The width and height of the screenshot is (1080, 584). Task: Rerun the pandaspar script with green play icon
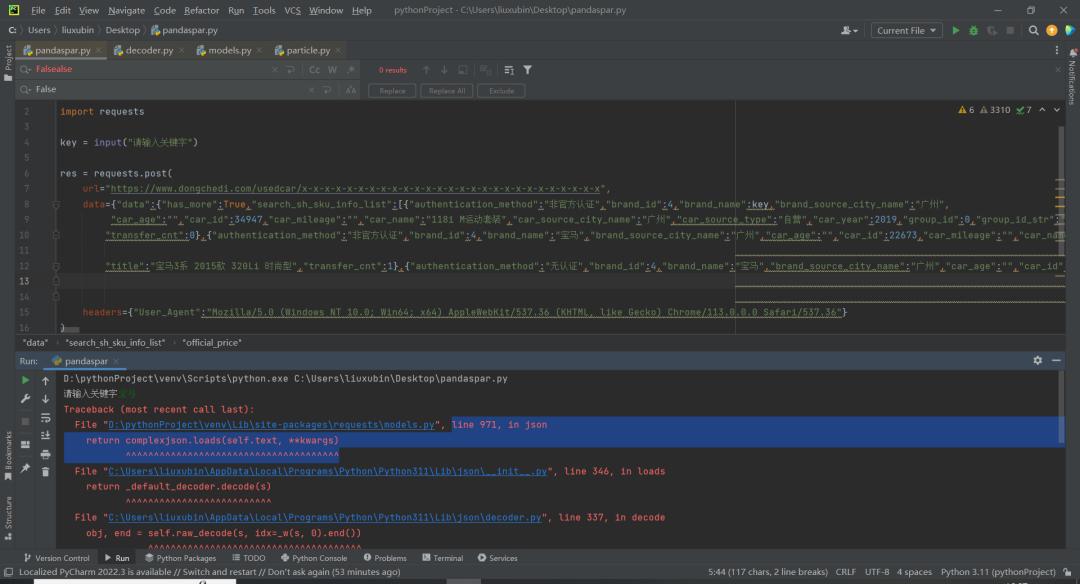click(x=25, y=379)
